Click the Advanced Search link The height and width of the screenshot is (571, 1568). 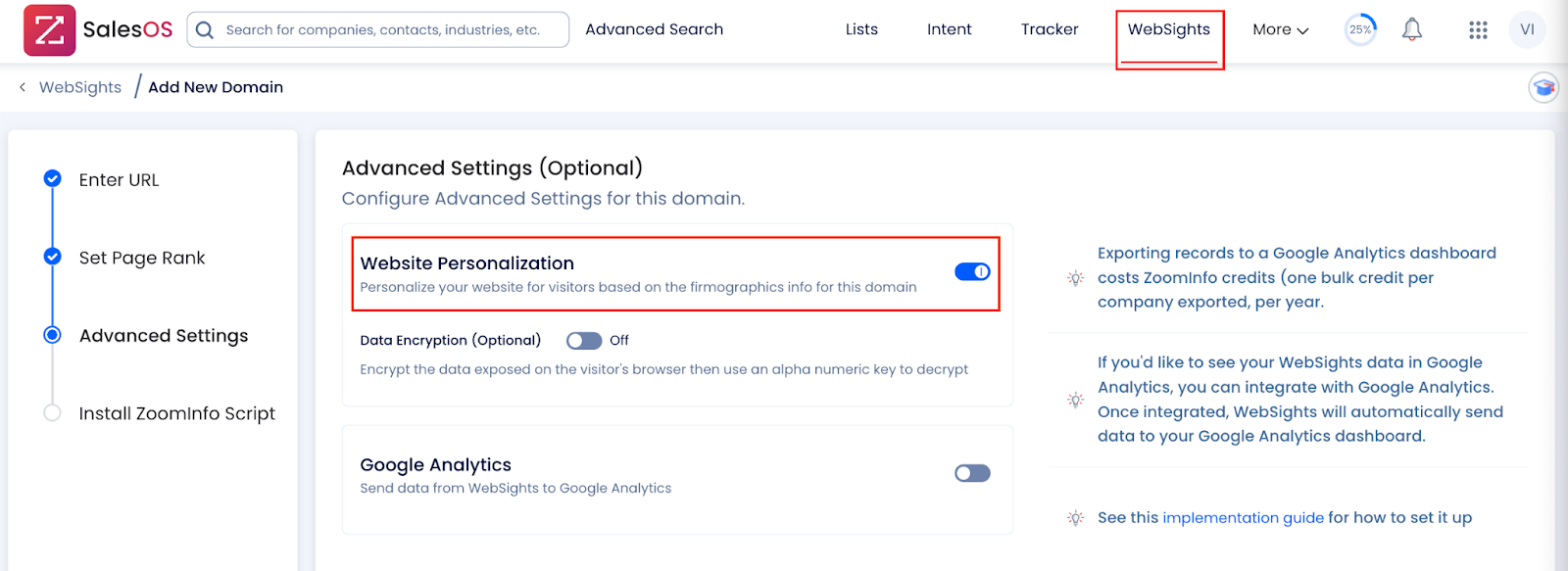[654, 29]
